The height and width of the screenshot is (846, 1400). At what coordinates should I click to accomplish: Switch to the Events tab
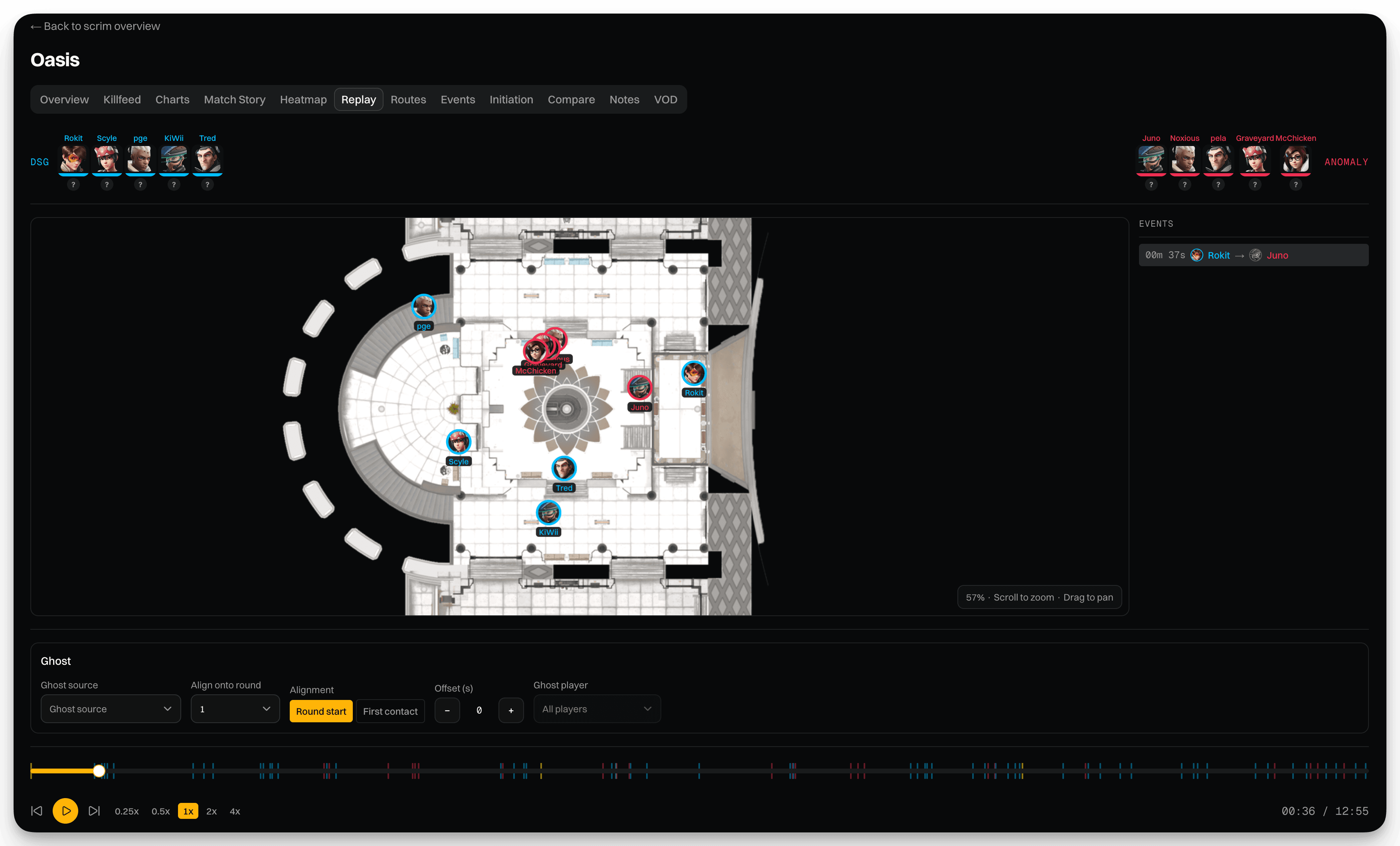pos(458,99)
